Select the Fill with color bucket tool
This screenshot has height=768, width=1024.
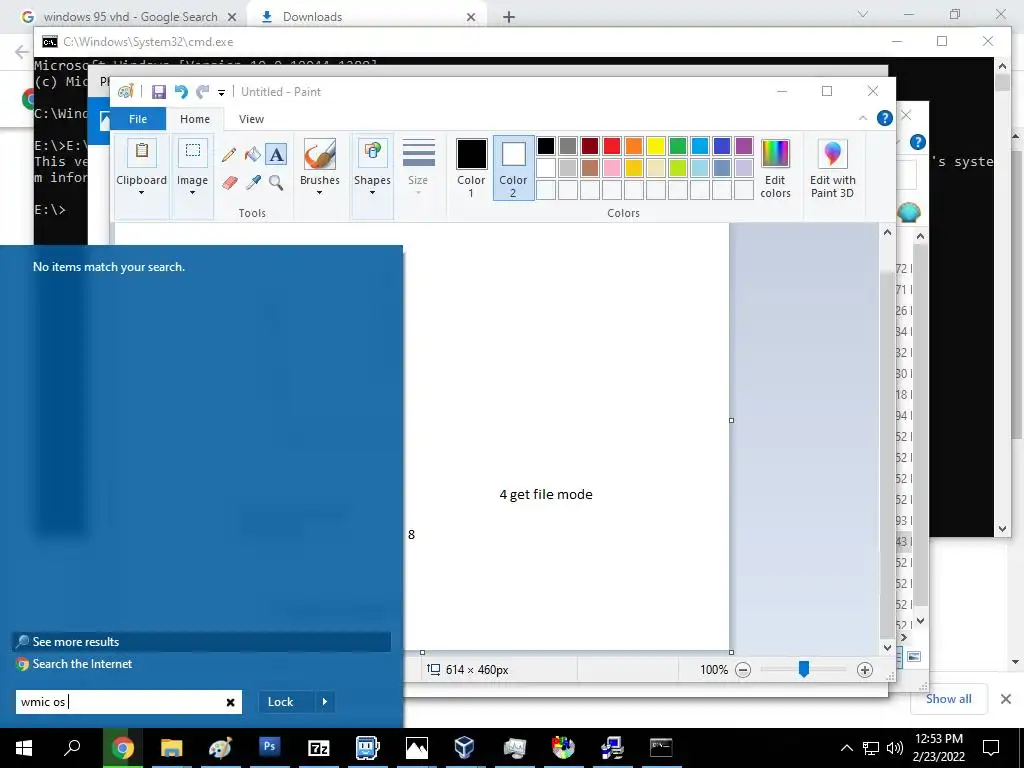pos(253,155)
